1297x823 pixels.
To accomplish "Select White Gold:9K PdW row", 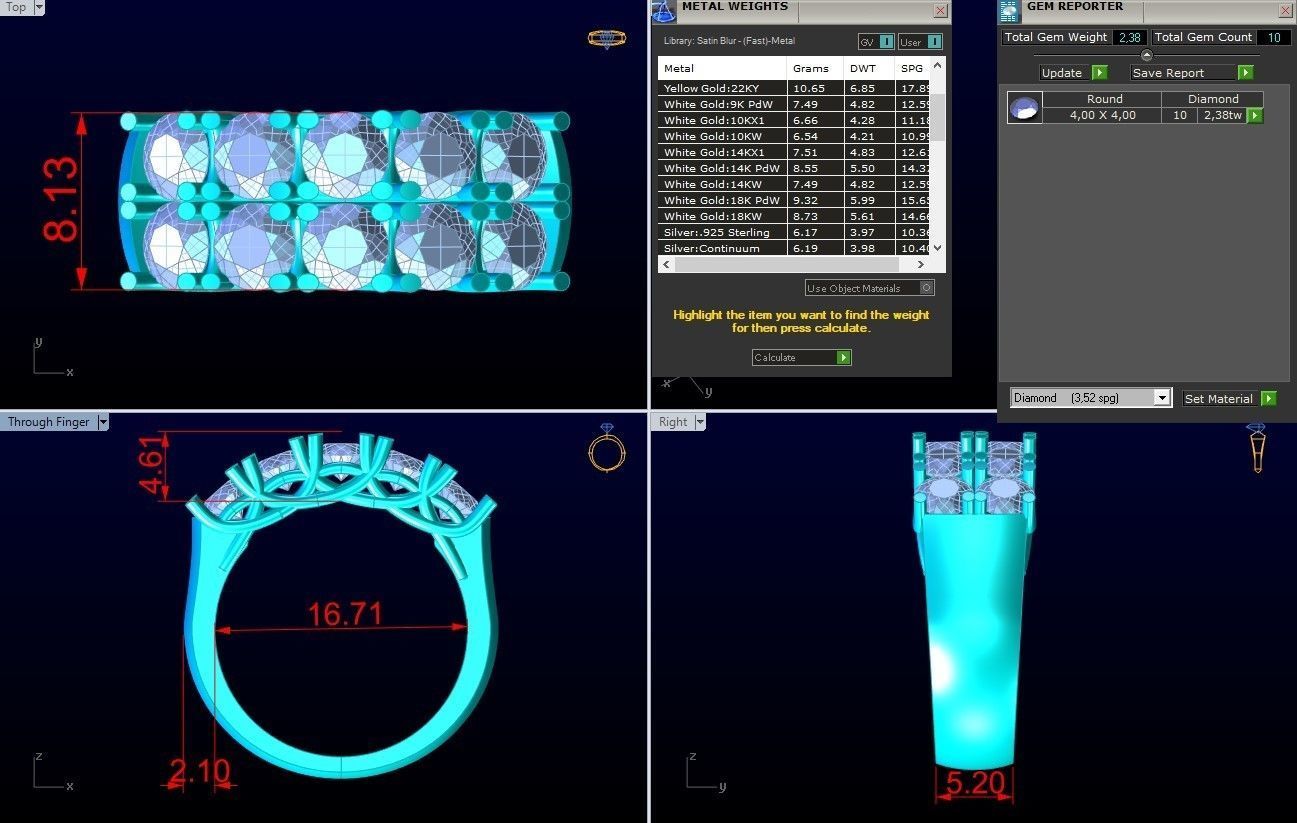I will 794,104.
